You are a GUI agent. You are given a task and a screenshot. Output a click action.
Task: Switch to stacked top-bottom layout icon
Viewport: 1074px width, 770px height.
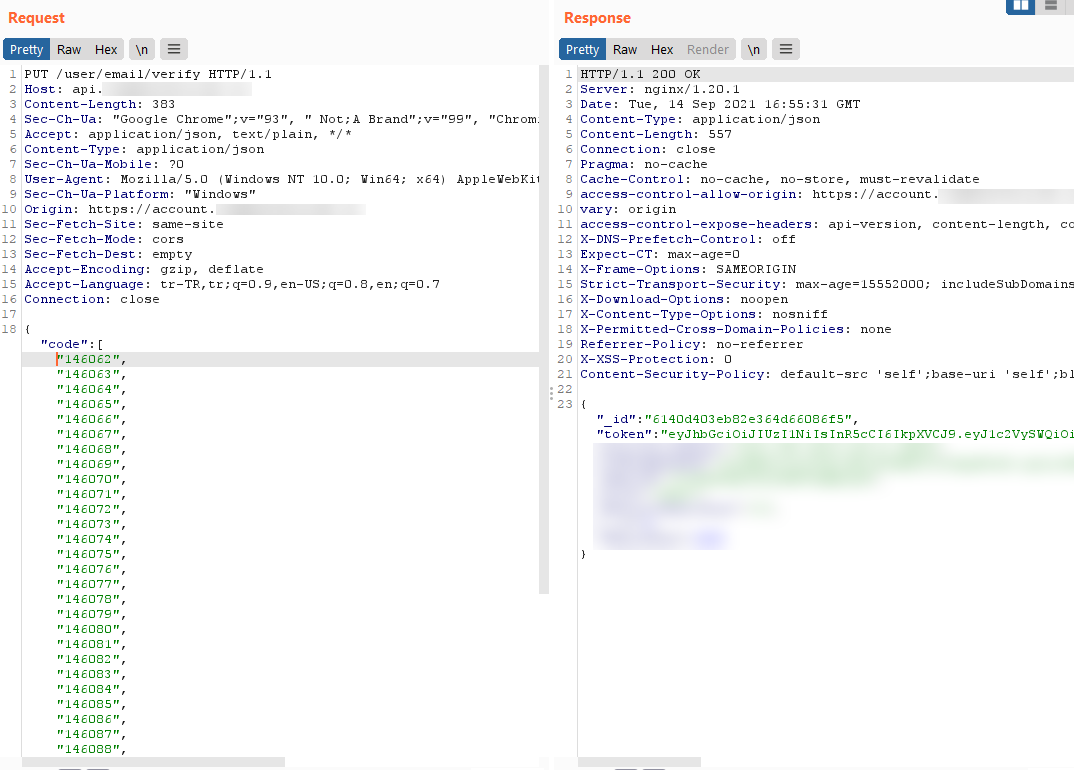tap(1051, 5)
